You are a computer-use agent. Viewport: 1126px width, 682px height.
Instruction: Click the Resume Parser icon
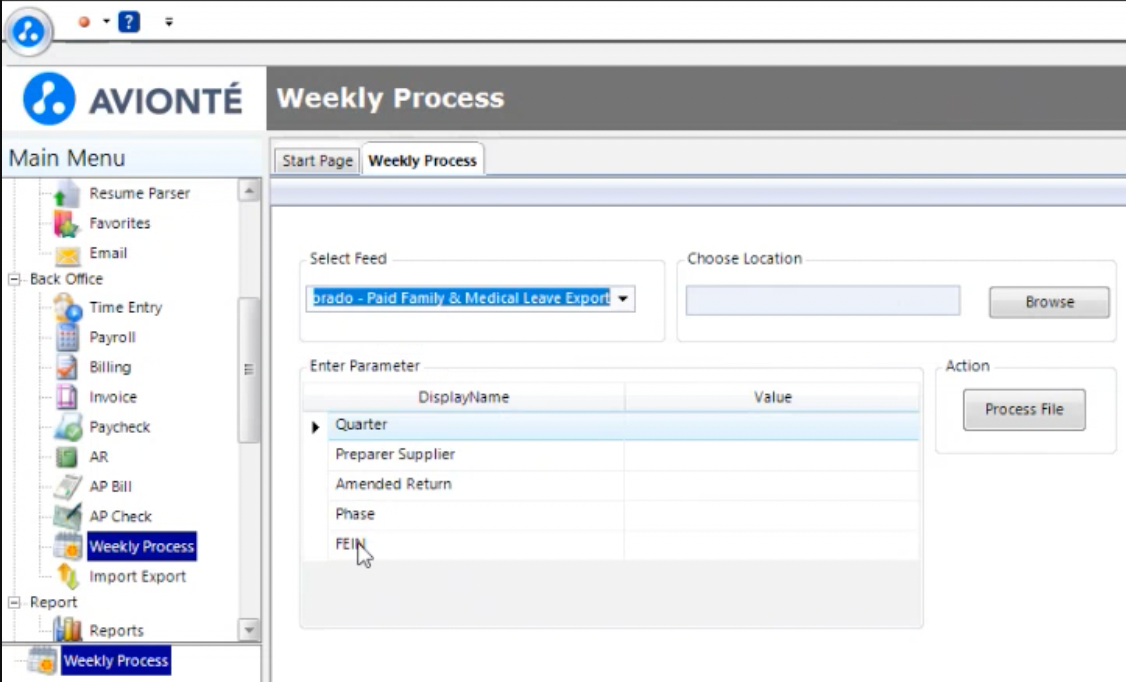[x=67, y=193]
